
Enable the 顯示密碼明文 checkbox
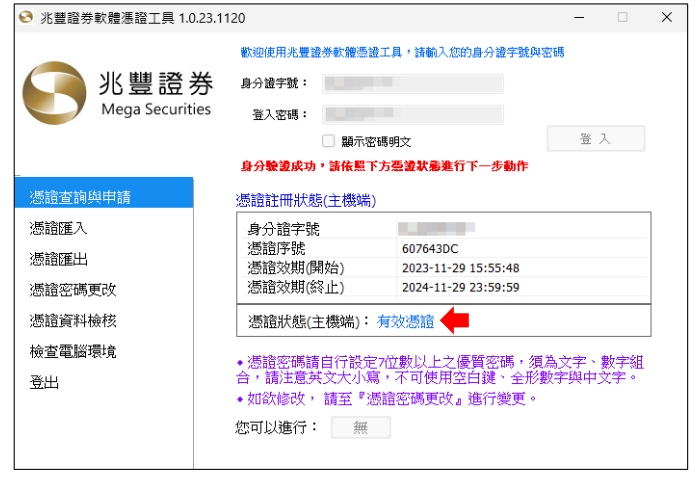tap(328, 141)
